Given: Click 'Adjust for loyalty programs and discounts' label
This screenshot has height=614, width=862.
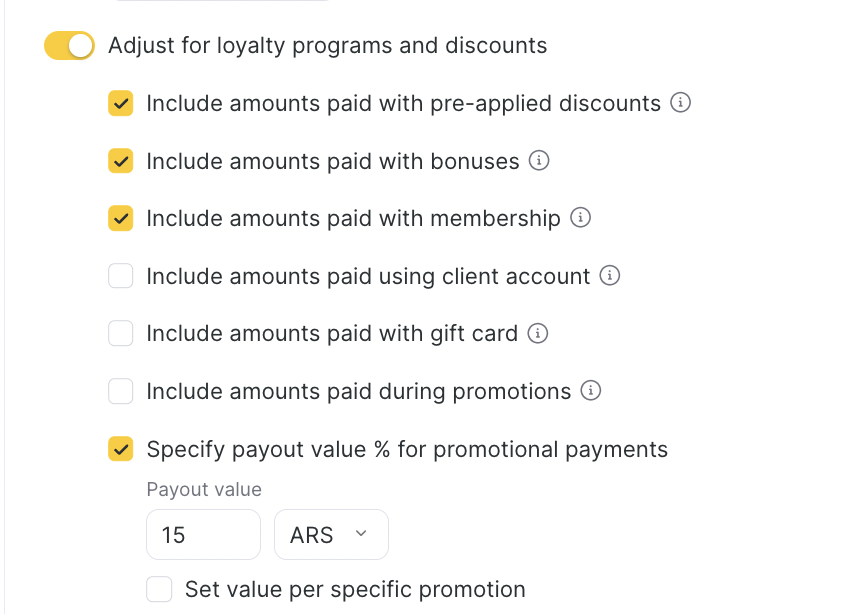Looking at the screenshot, I should point(327,46).
